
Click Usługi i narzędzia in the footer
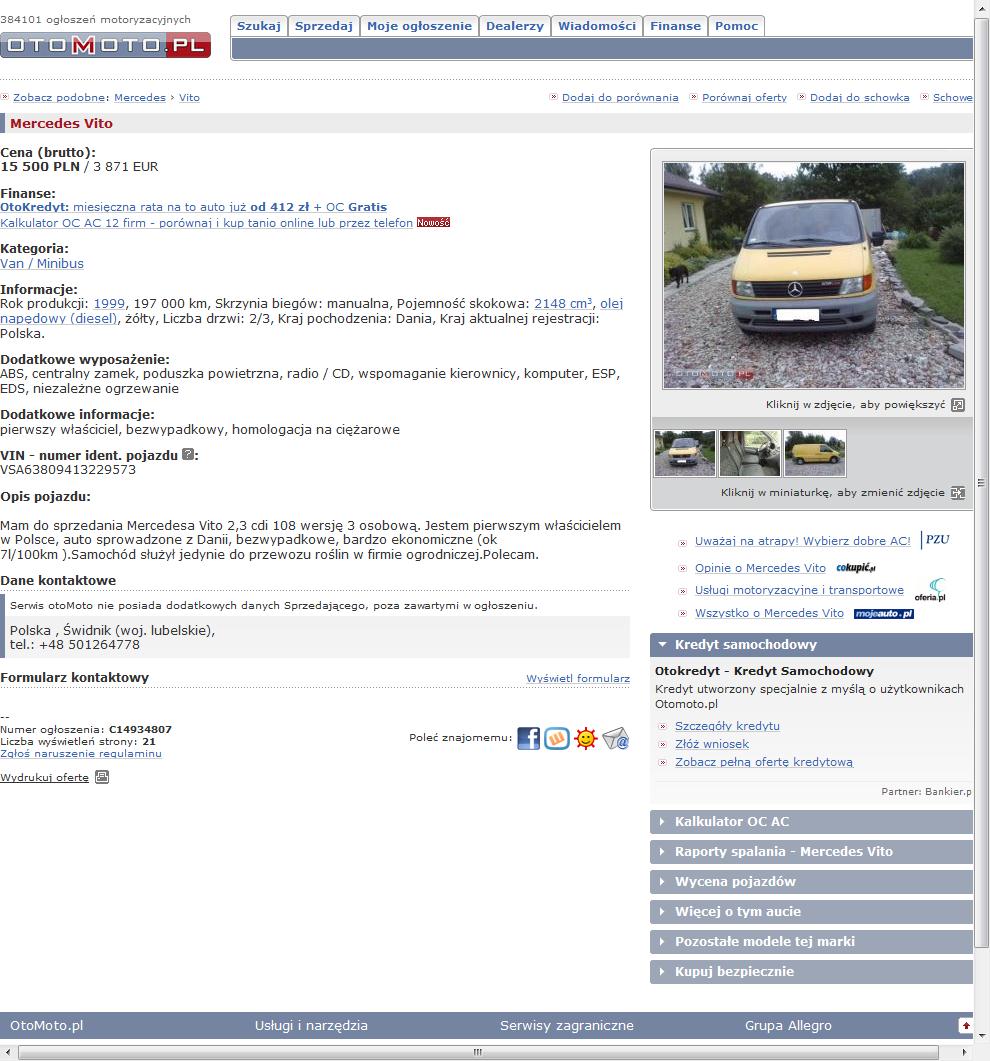[x=311, y=1026]
